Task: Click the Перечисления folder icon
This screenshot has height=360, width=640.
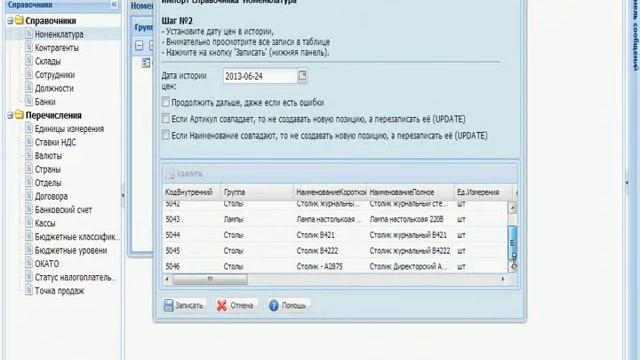Action: (19, 115)
